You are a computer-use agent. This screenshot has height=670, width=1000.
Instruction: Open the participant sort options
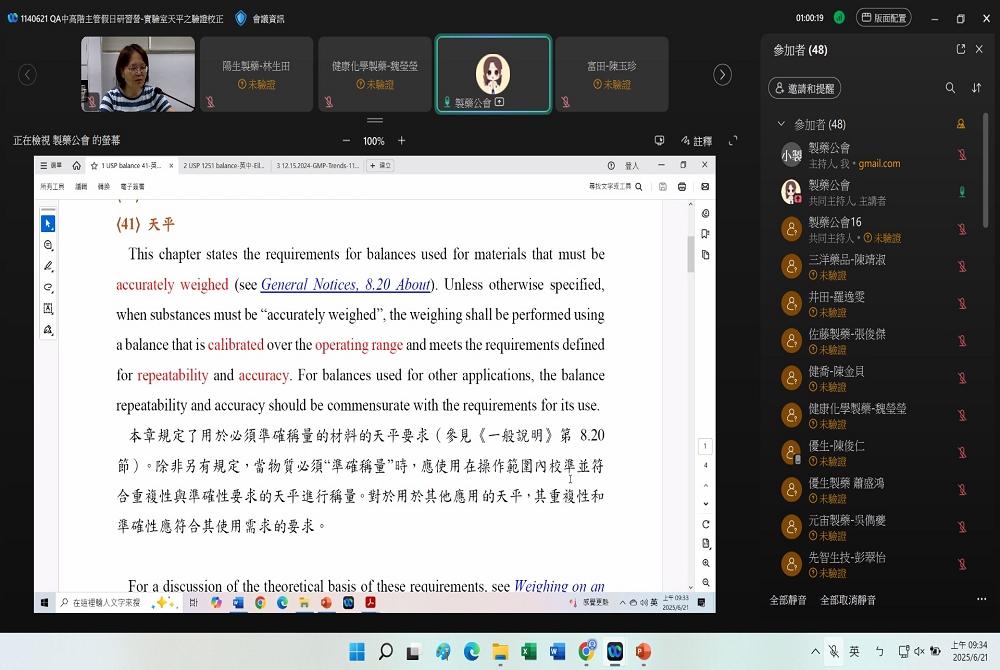[x=976, y=88]
